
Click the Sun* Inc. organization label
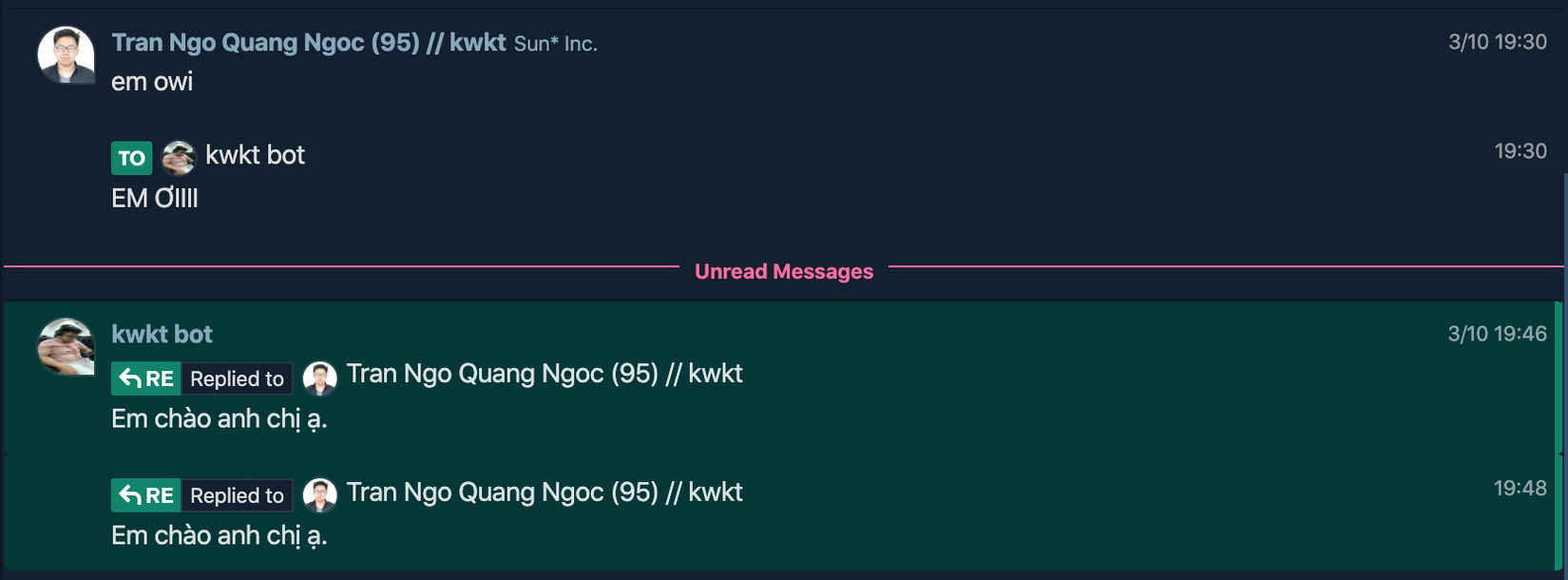point(556,44)
